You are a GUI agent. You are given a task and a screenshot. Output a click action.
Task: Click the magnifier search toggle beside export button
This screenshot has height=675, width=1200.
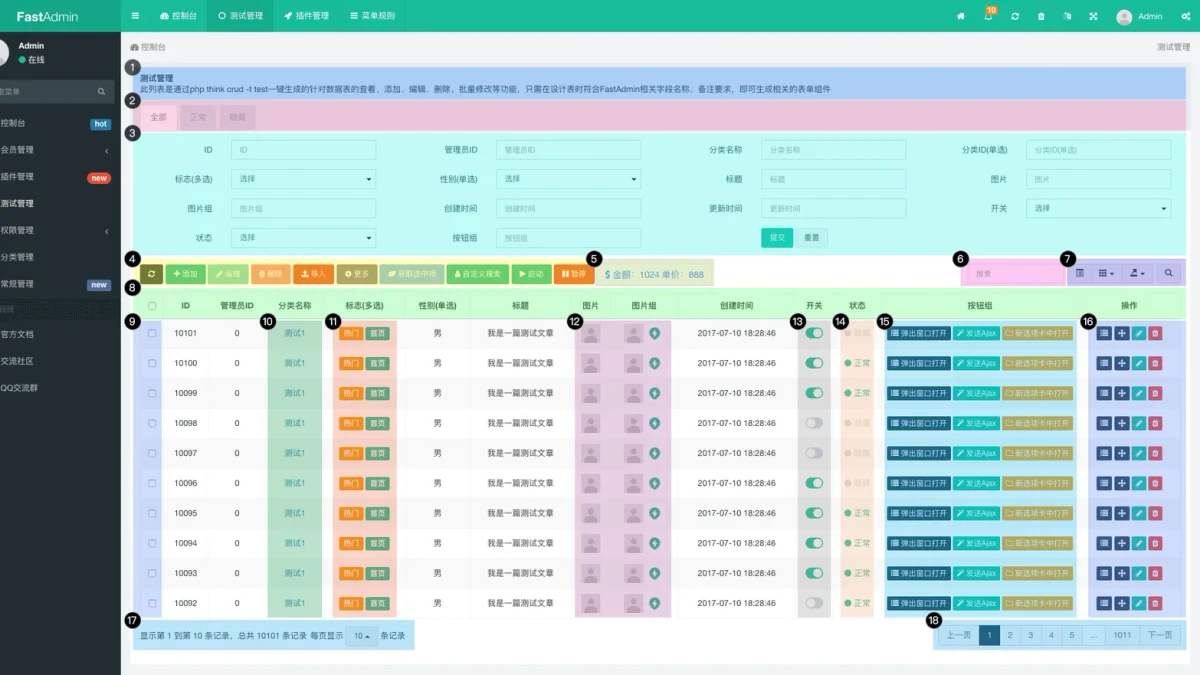point(1168,272)
